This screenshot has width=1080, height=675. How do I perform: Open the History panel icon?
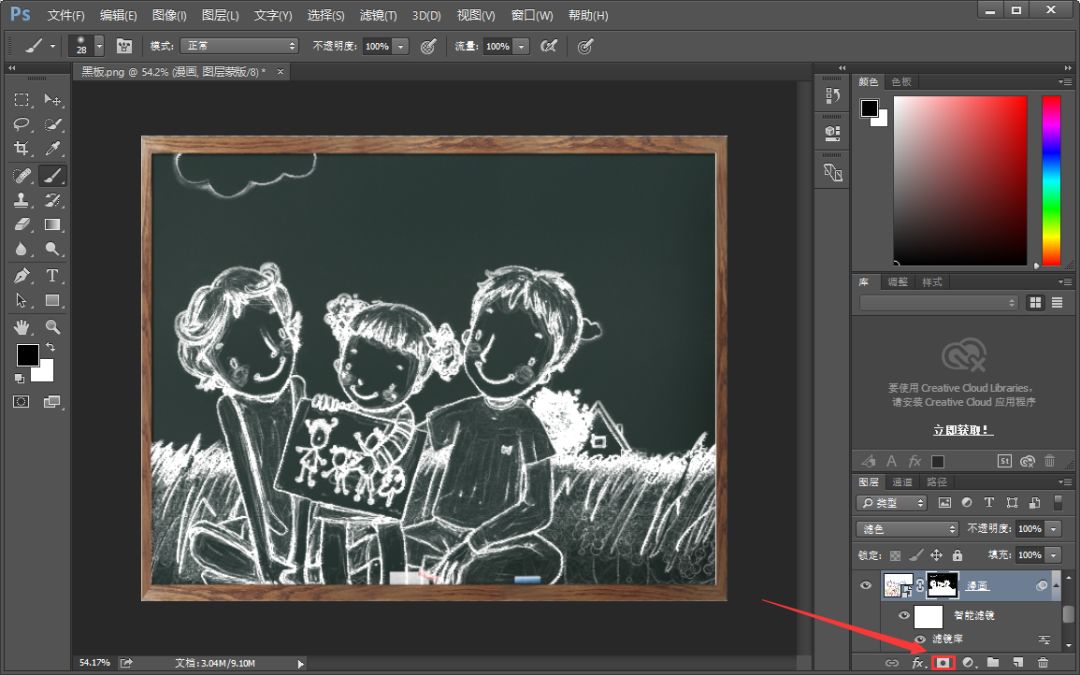point(832,96)
